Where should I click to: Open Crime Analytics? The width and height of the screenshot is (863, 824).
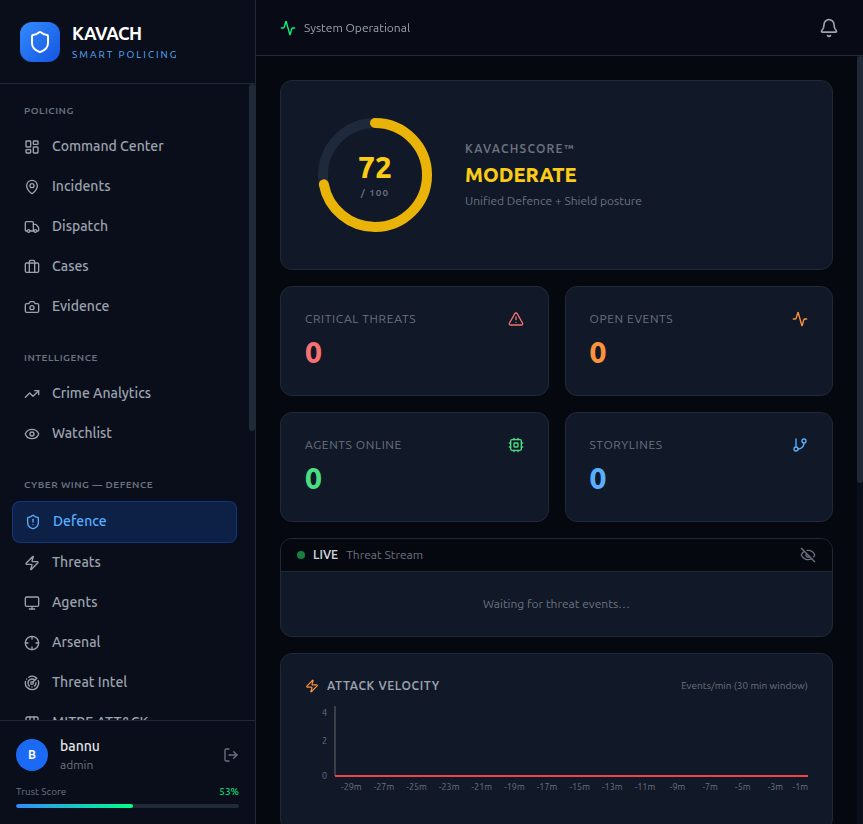tap(124, 394)
